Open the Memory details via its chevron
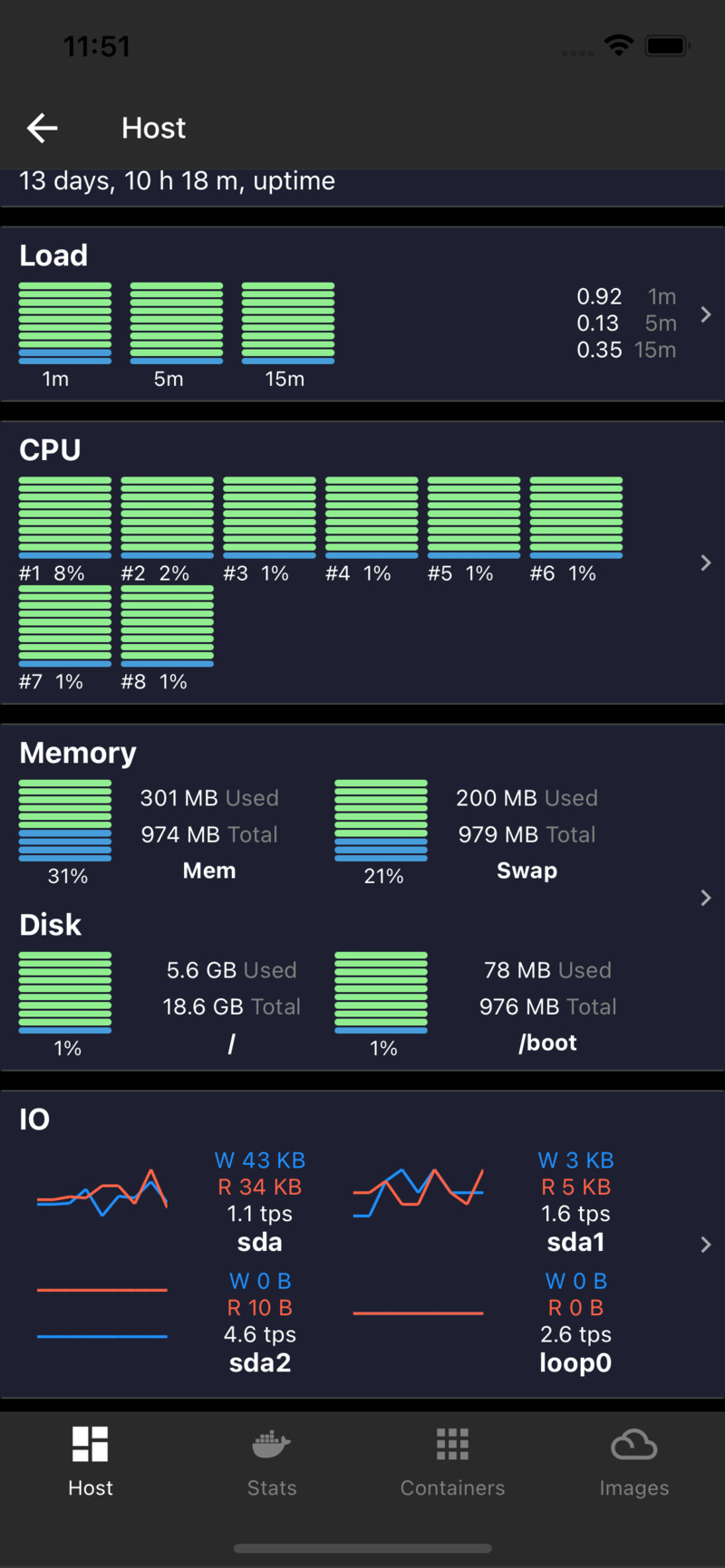725x1568 pixels. pyautogui.click(x=705, y=898)
